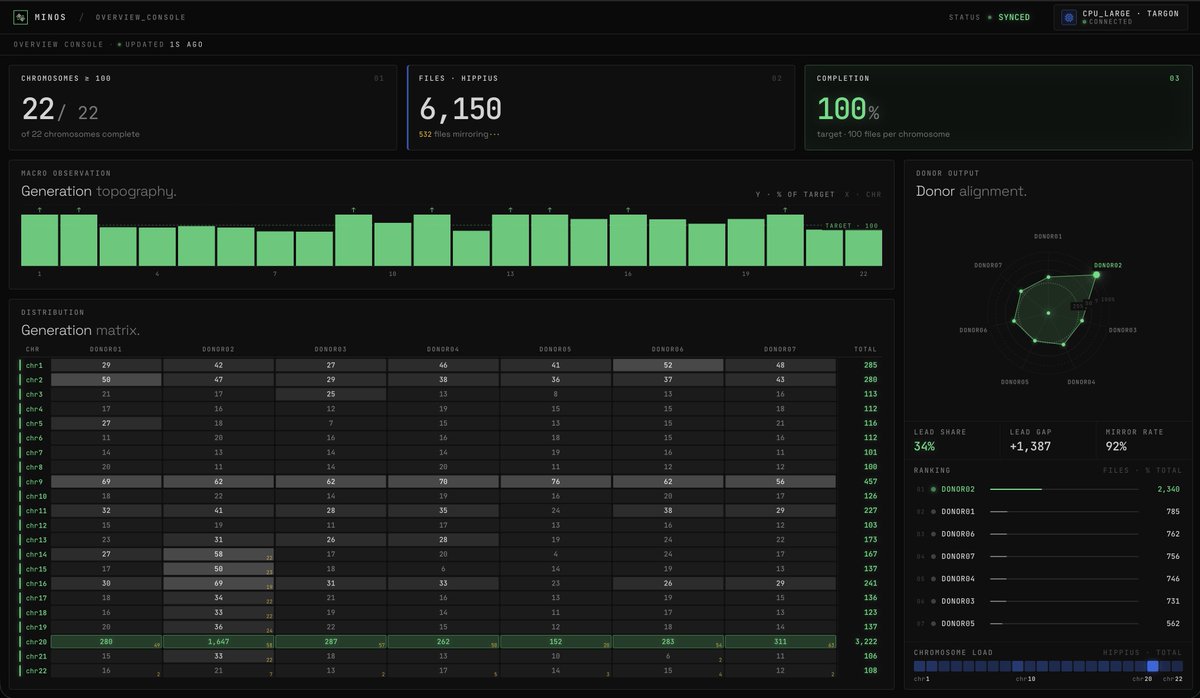Click the chr9 DONOR05 cell showing 76
Viewport: 1200px width, 698px height.
[555, 481]
